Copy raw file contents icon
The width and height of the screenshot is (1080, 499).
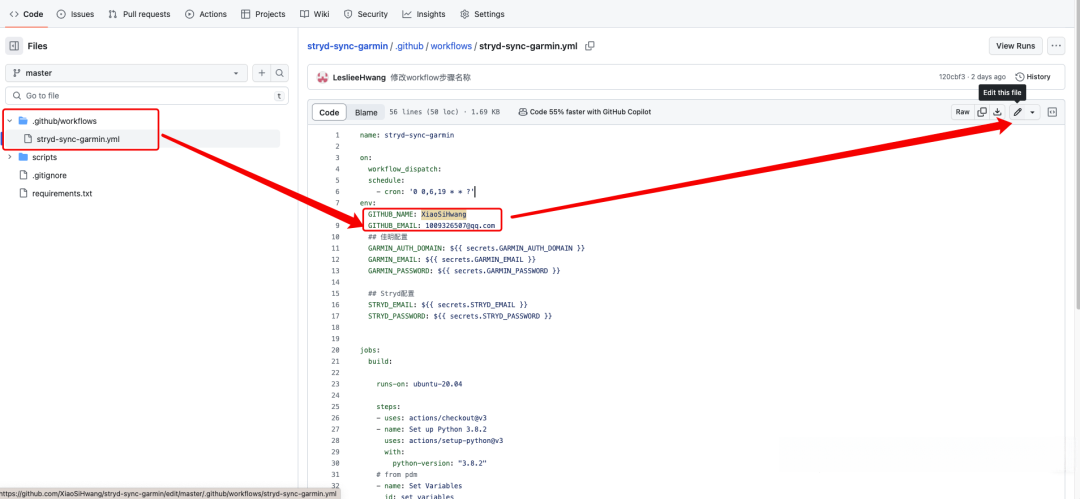982,112
